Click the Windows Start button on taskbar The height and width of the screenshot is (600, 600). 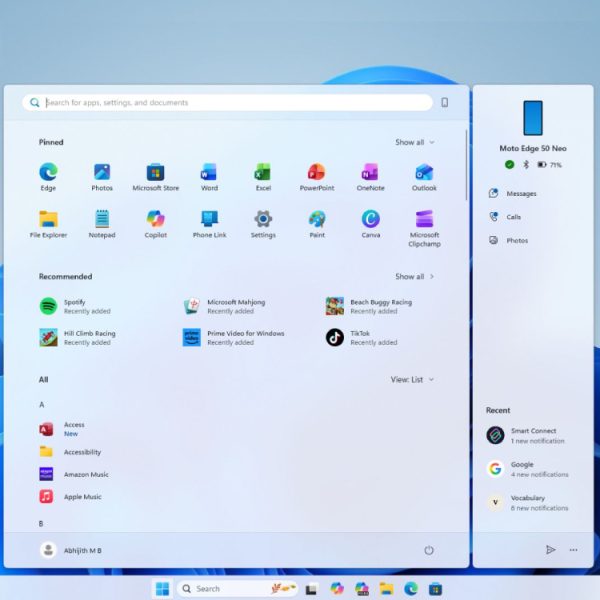[x=163, y=589]
